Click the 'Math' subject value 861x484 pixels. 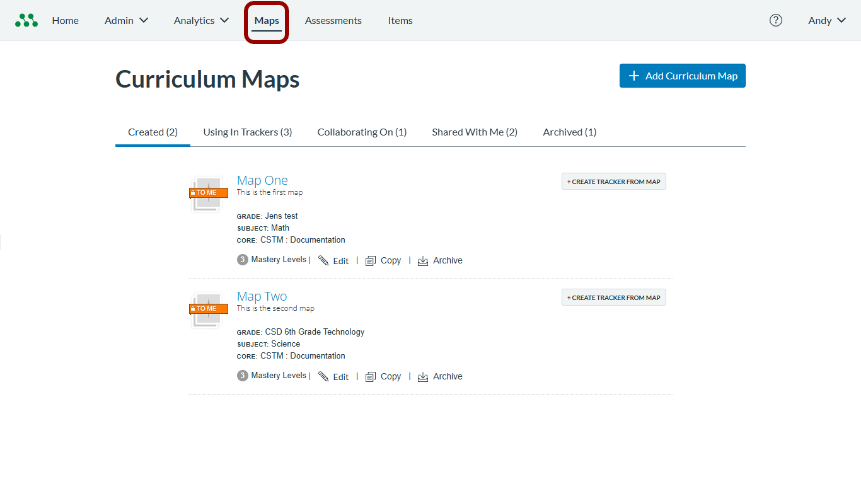click(x=280, y=228)
